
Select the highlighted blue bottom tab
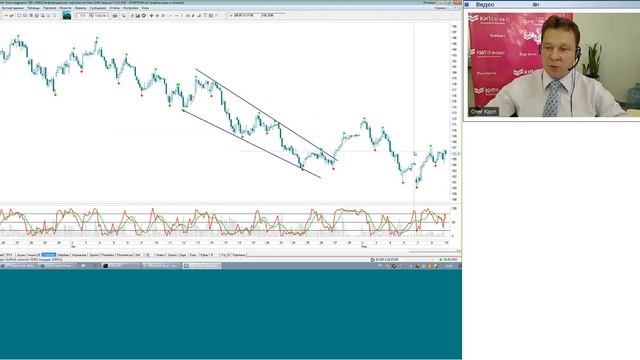click(x=49, y=255)
